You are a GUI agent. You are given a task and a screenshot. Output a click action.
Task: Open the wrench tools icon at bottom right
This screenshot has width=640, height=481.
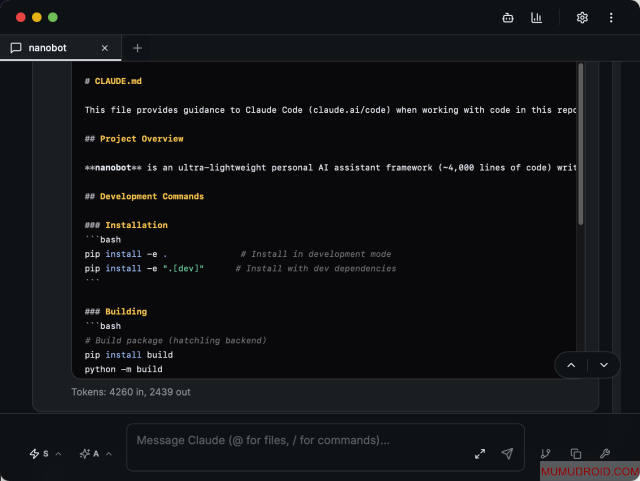604,454
